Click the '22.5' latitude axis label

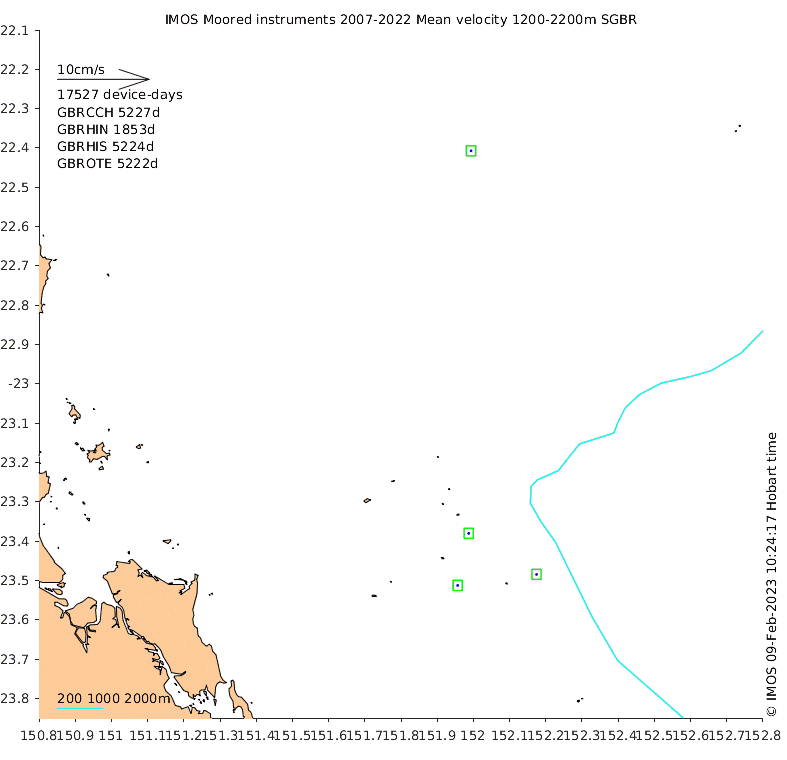coord(15,187)
